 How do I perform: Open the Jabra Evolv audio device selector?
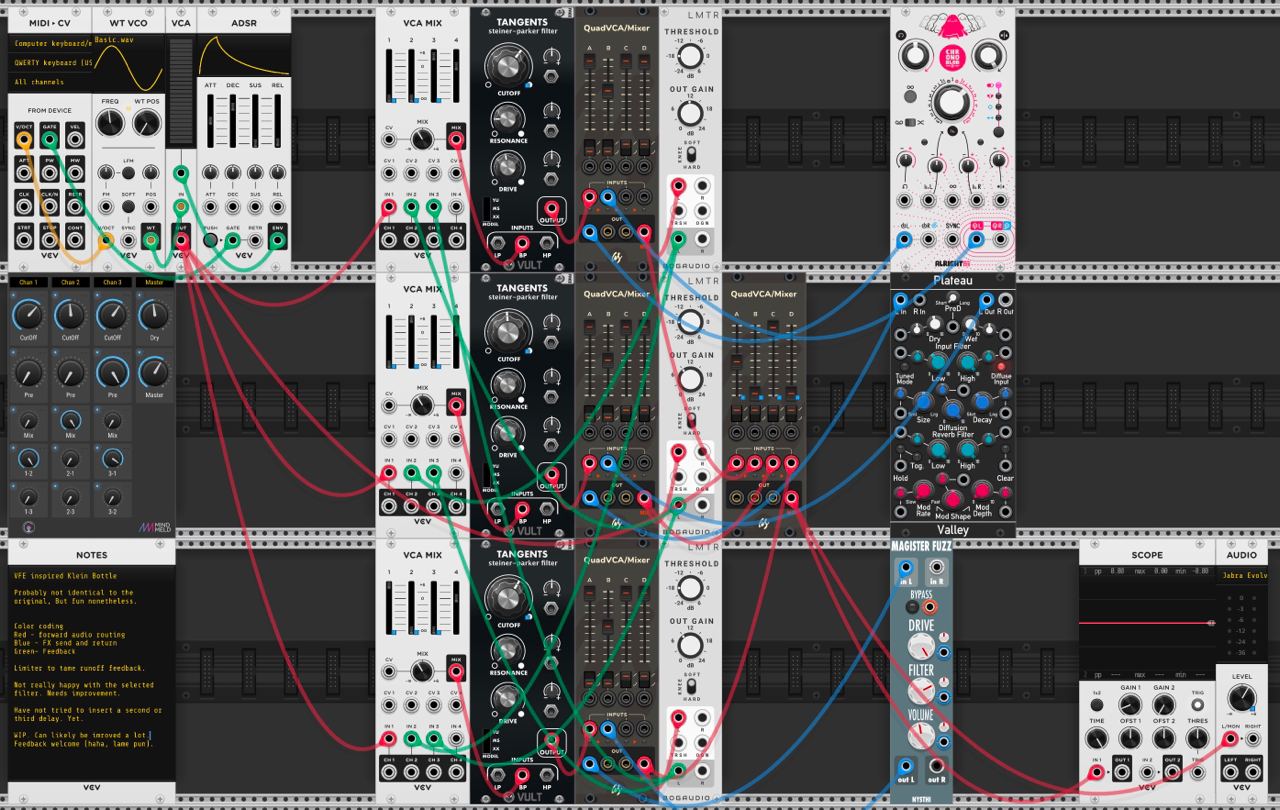[1244, 575]
